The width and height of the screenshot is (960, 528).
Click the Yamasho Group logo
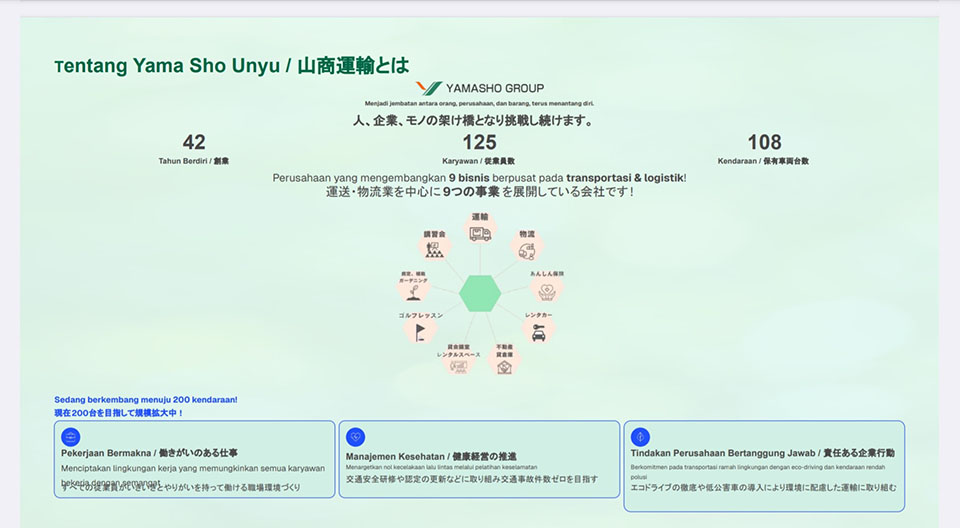coord(480,88)
